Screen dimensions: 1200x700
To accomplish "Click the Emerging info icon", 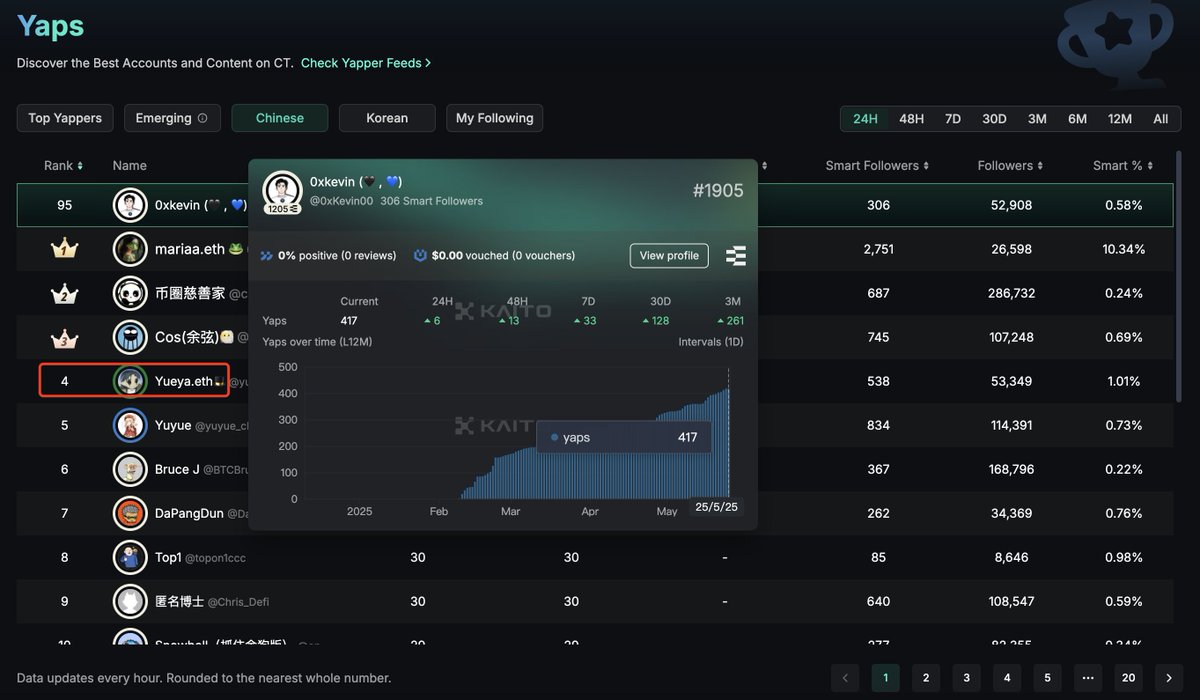I will click(x=203, y=118).
